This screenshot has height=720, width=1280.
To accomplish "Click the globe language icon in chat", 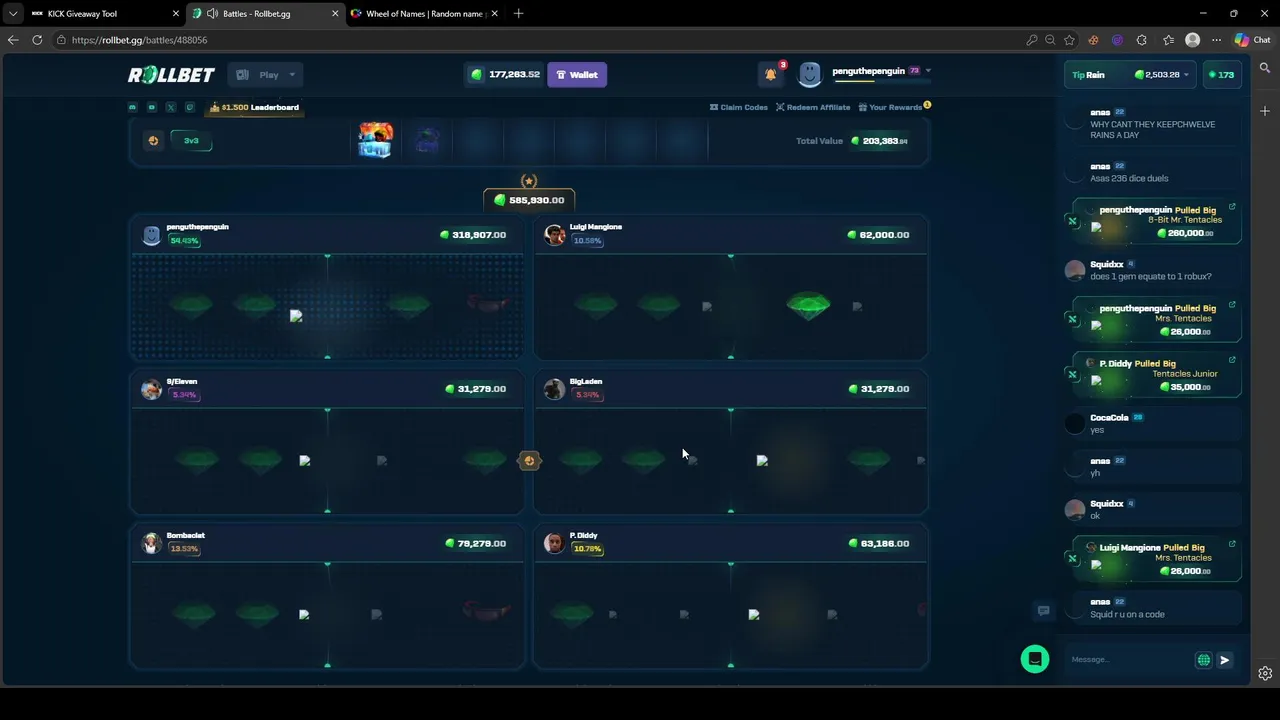I will 1204,660.
